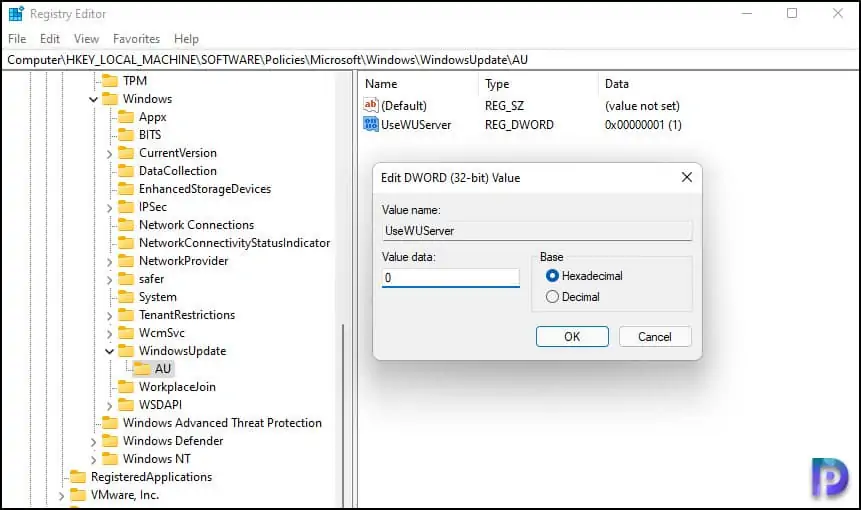Screen dimensions: 861x510
Task: Click the Registry Editor app icon in title bar
Action: [16, 14]
